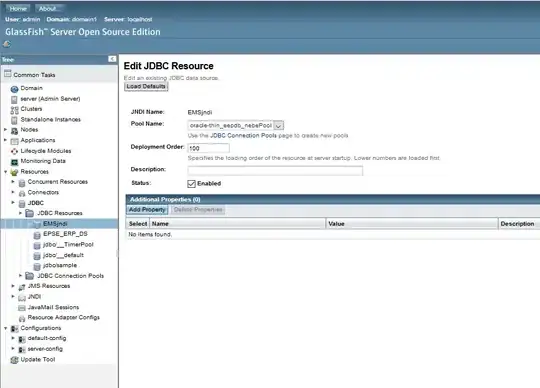Collapse the Resources tree node
The image size is (540, 388).
(x=6, y=171)
